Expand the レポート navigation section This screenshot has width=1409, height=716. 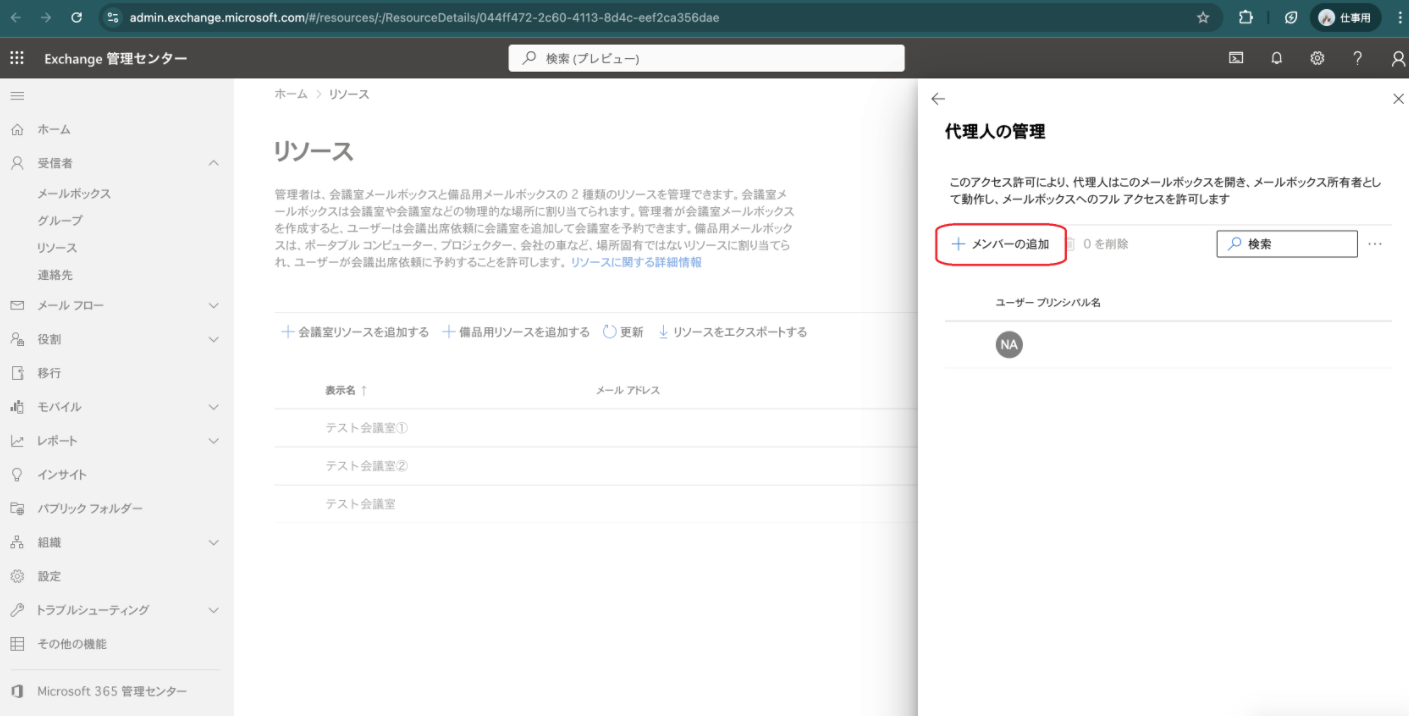[213, 441]
